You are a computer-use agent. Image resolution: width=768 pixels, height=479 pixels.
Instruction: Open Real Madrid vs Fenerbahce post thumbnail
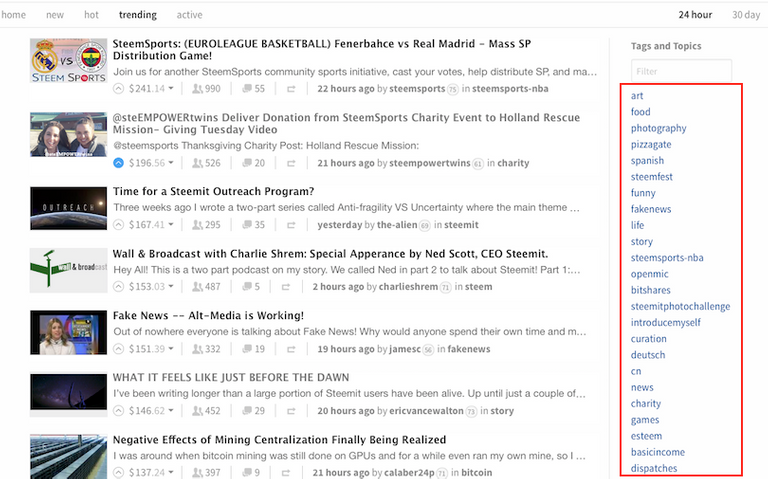69,61
